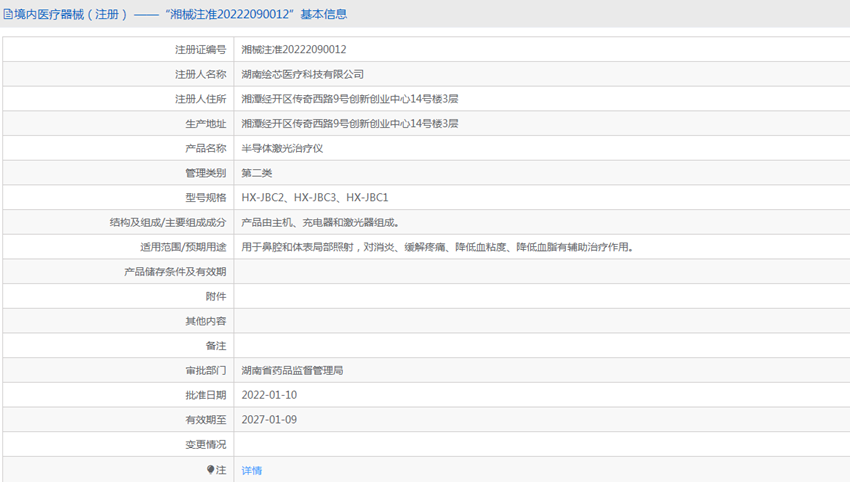Click management class value 第二类

256,173
